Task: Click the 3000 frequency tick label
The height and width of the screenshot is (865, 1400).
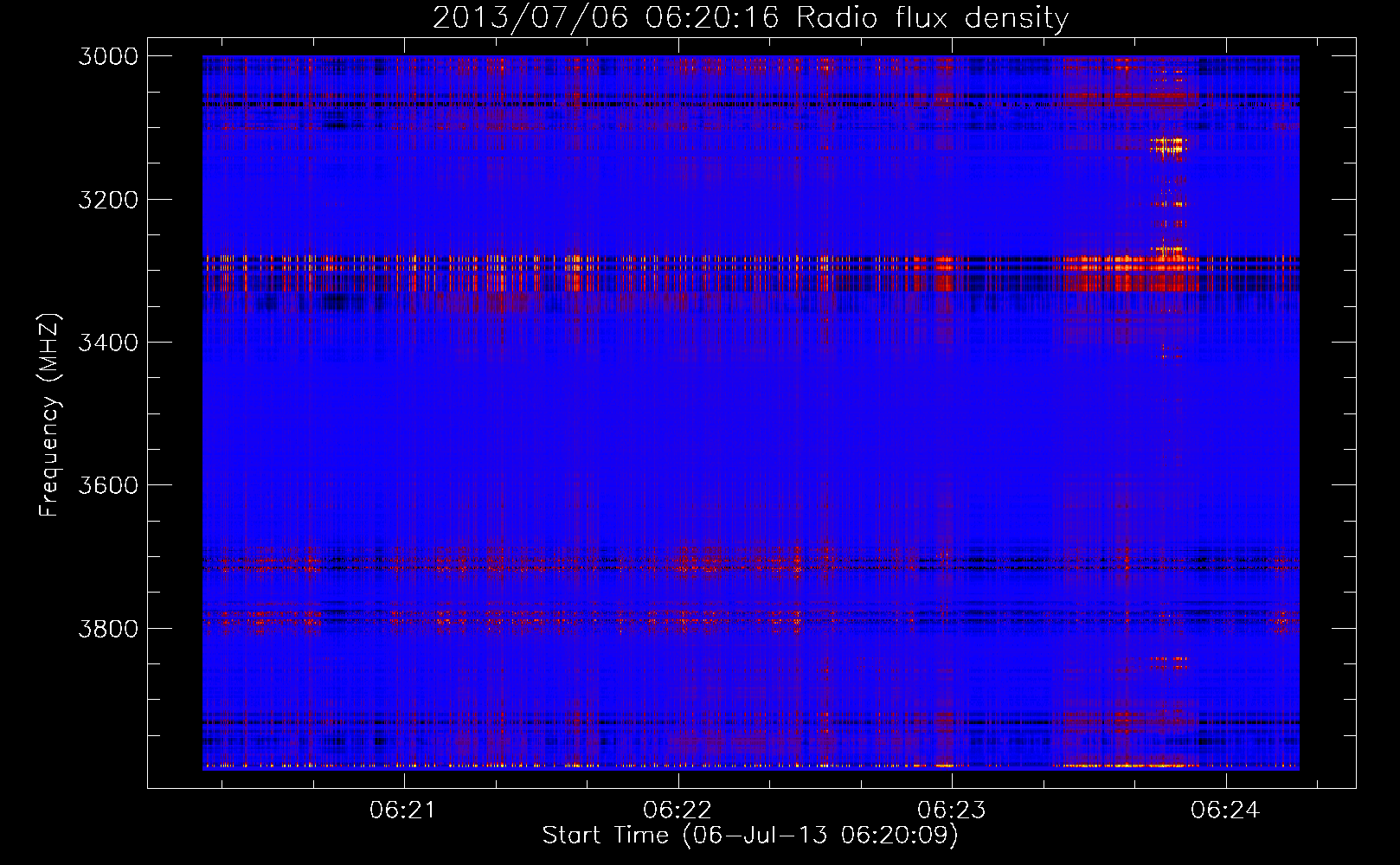Action: (x=108, y=56)
